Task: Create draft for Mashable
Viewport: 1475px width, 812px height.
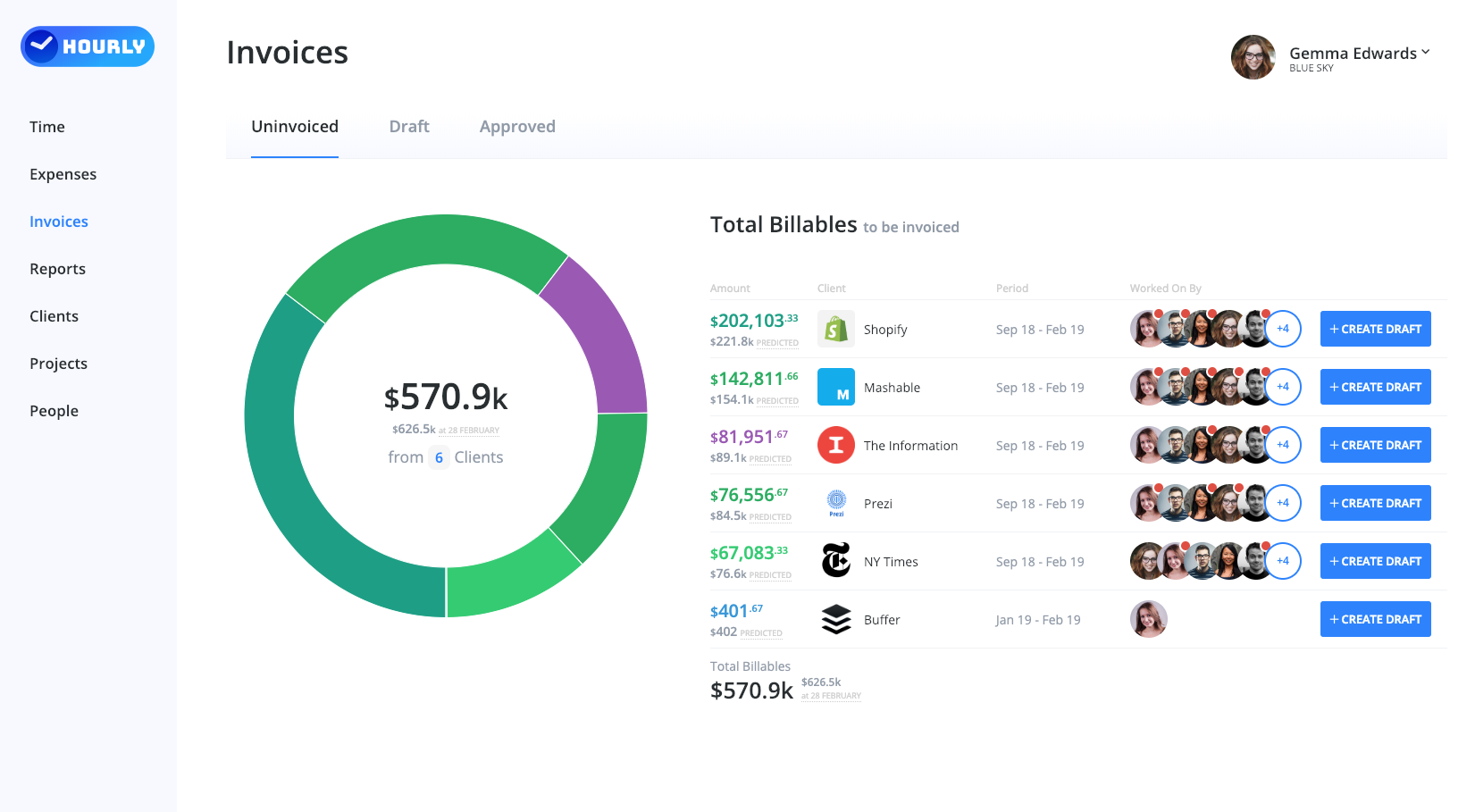Action: point(1376,387)
